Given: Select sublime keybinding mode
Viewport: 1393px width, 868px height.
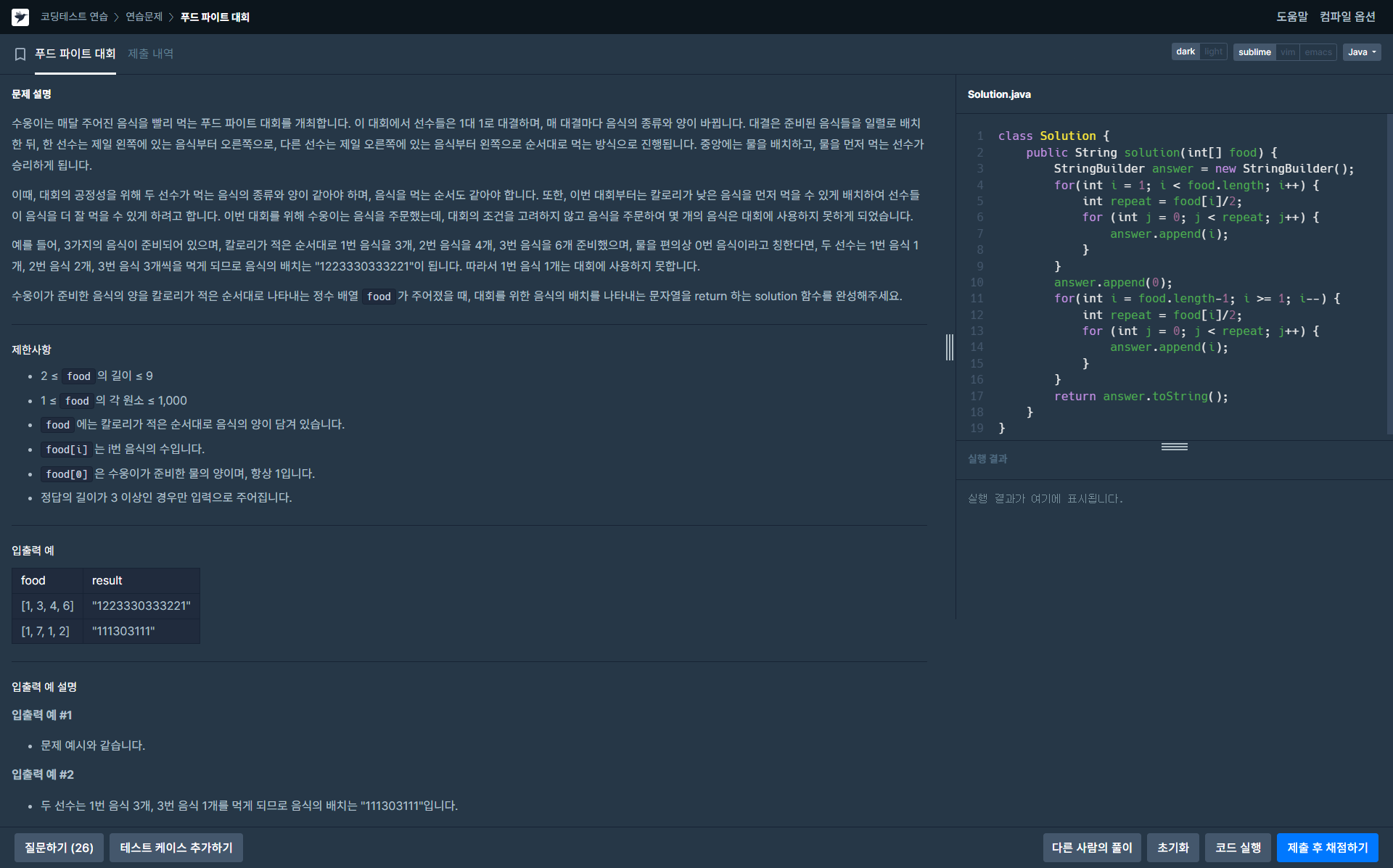Looking at the screenshot, I should [x=1254, y=52].
